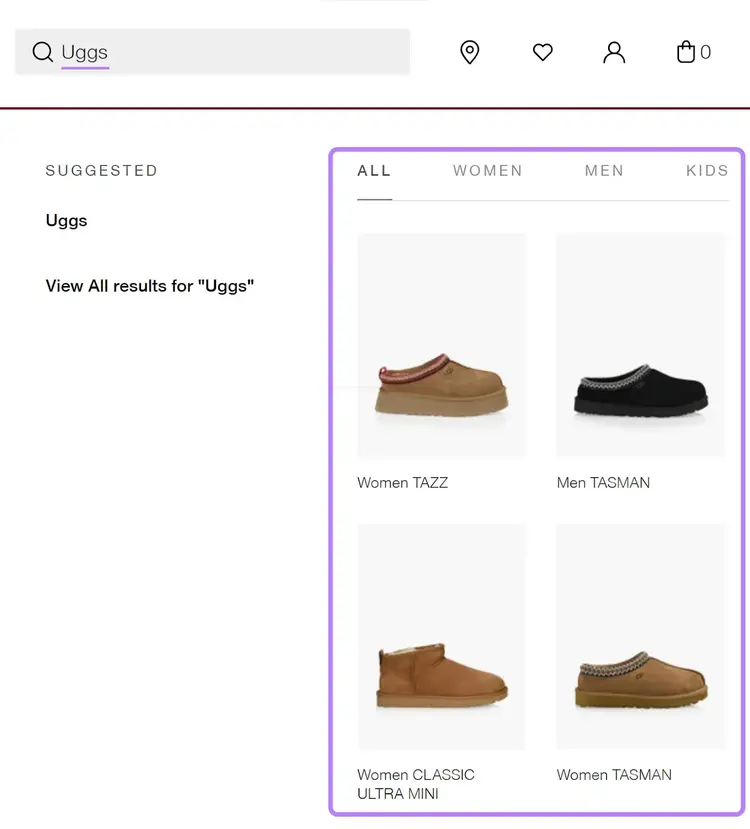Click the Women CLASSIC ULTRA MINI name

[416, 784]
